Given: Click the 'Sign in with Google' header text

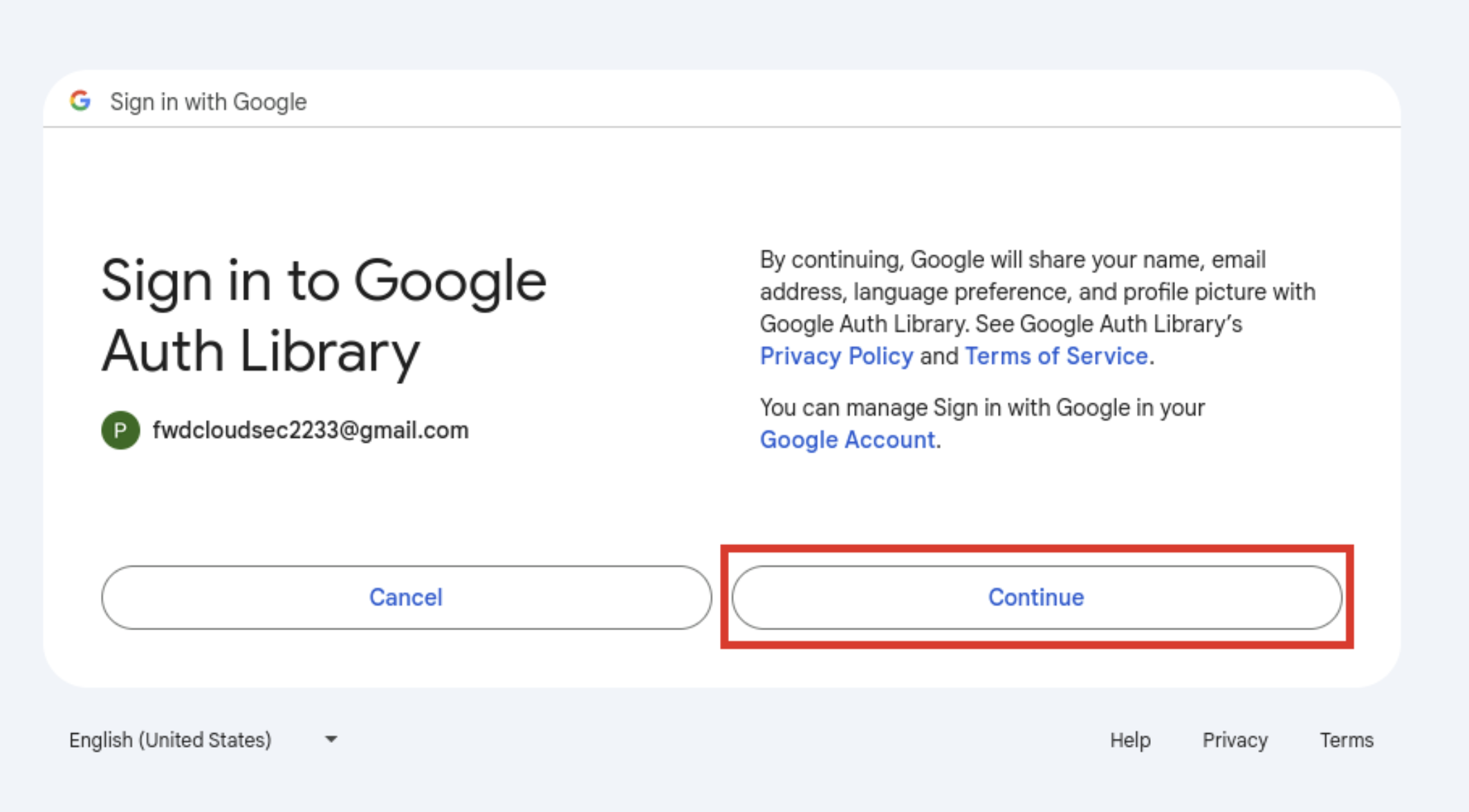Looking at the screenshot, I should [x=208, y=102].
